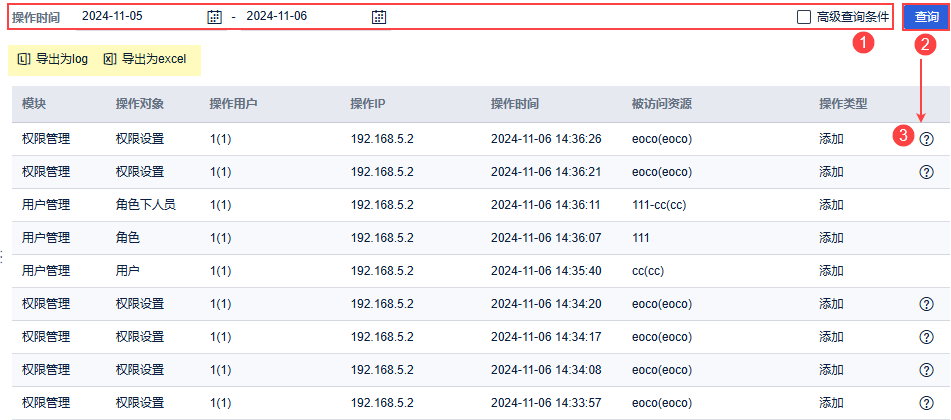Click the 查询 button
The image size is (951, 420).
(x=926, y=17)
